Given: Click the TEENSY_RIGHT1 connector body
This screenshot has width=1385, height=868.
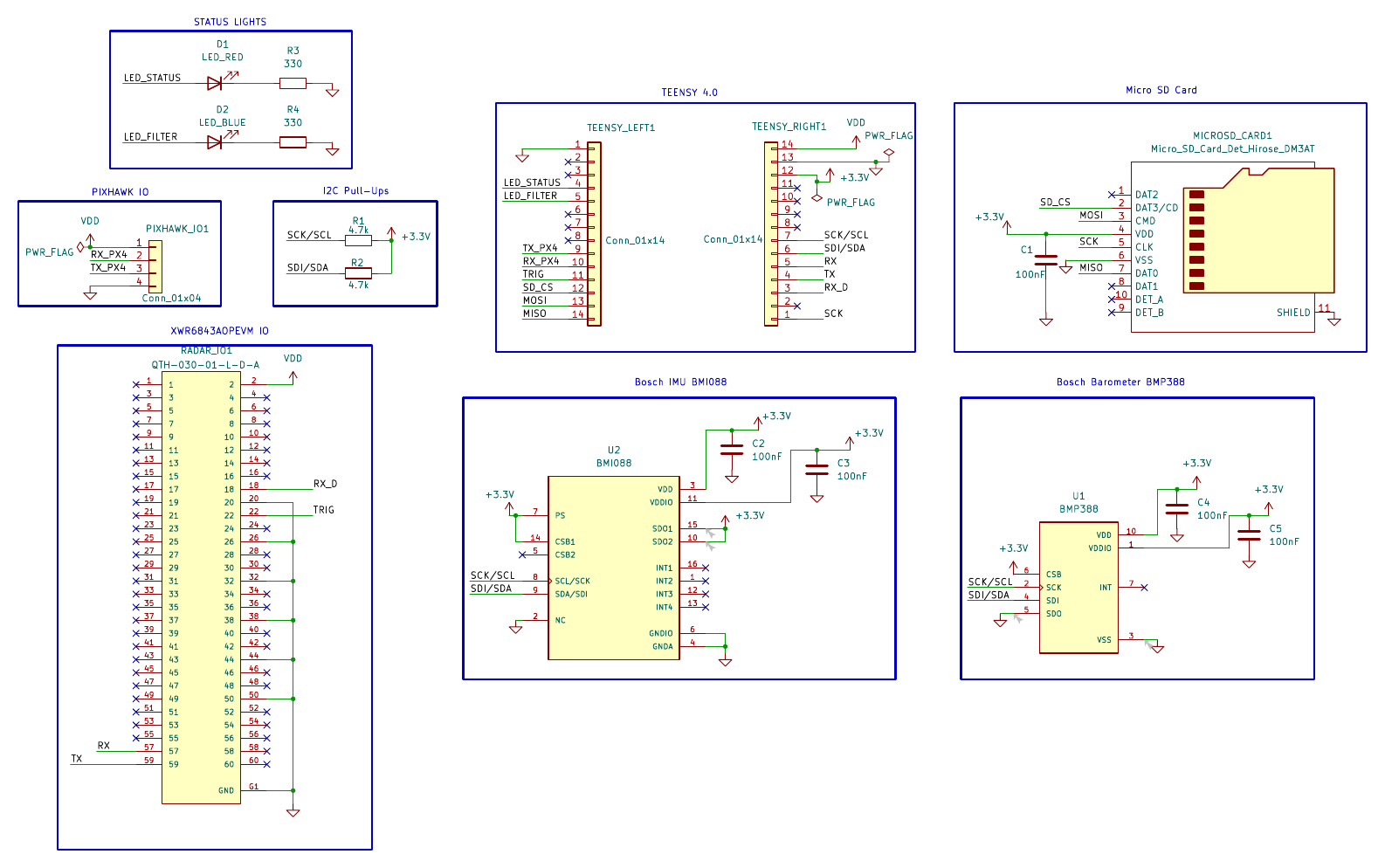Looking at the screenshot, I should tap(771, 234).
